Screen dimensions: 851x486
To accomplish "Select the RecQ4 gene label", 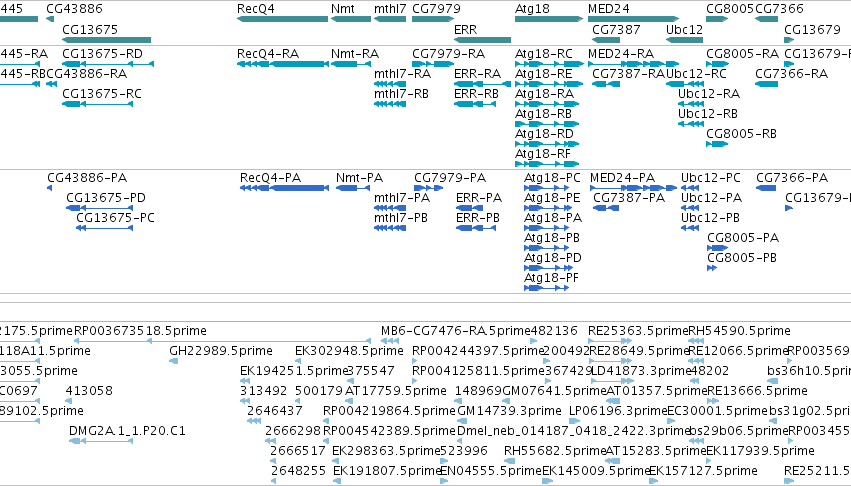I will point(256,9).
